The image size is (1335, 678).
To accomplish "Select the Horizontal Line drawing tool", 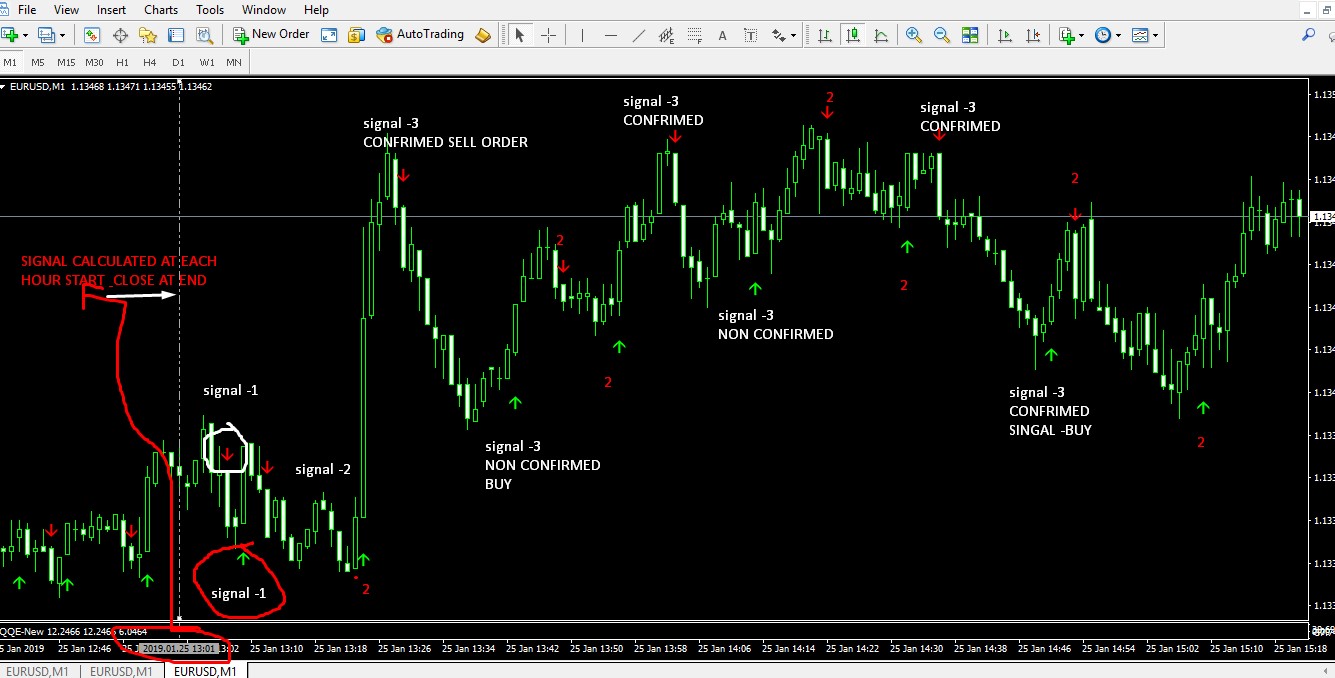I will [611, 34].
